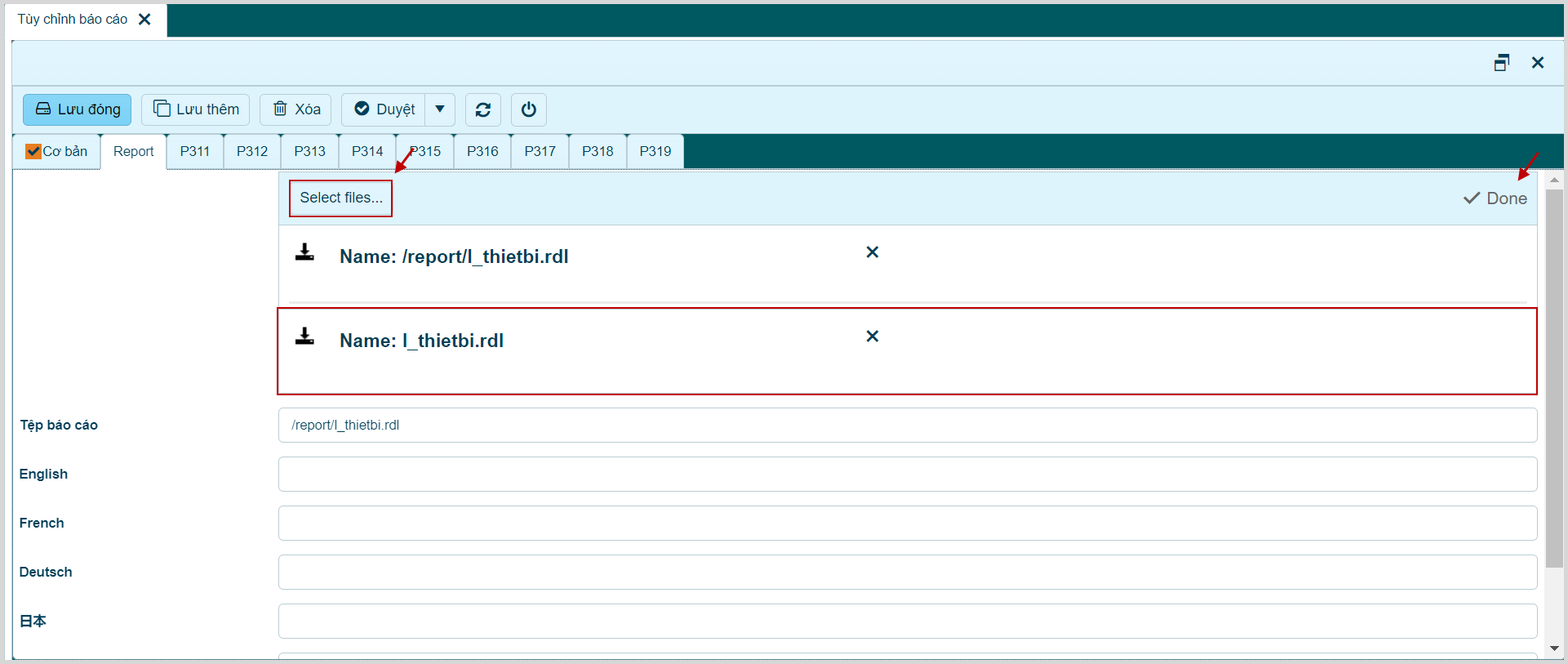
Task: Click the restore window icon in the panel header
Action: tap(1502, 63)
